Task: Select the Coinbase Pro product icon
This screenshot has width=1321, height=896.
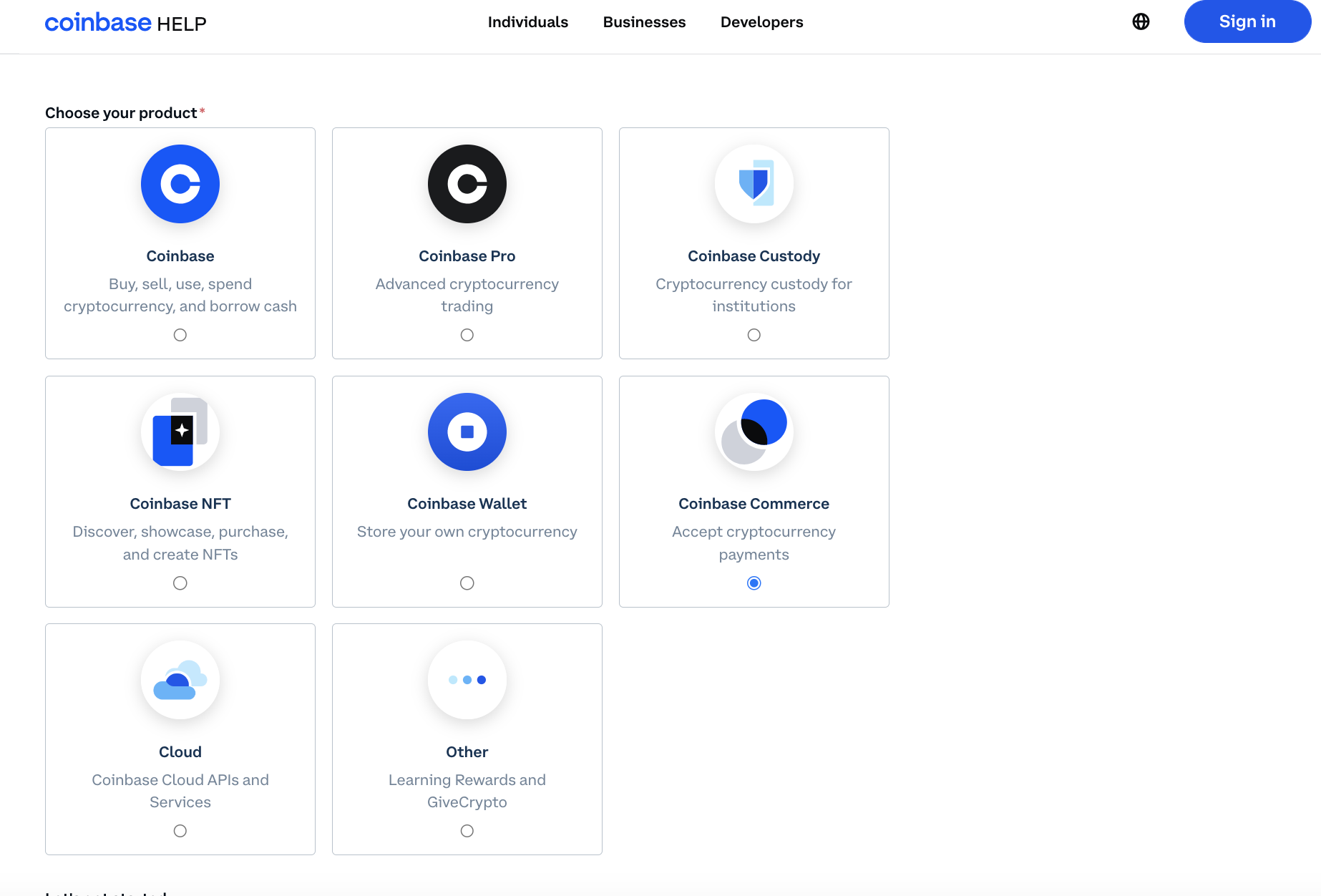Action: [467, 184]
